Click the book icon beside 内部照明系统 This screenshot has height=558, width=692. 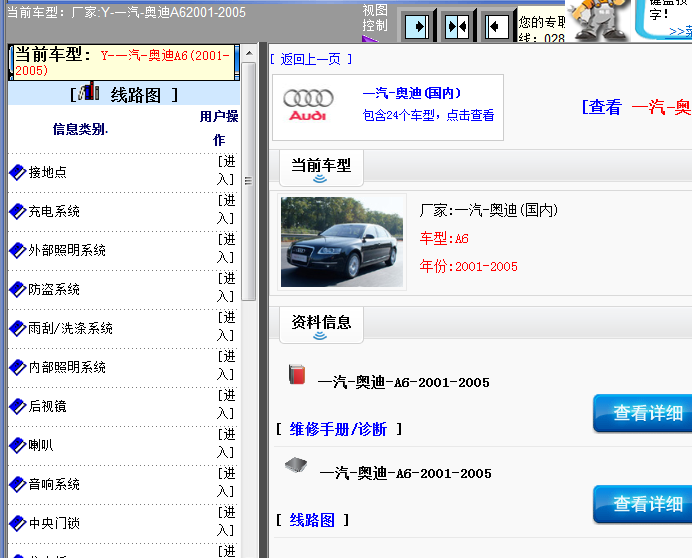(x=18, y=367)
